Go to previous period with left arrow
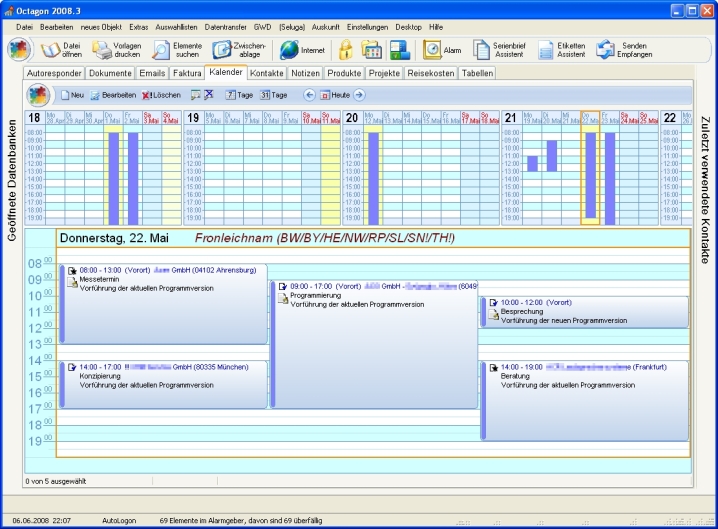The image size is (718, 529). (309, 95)
